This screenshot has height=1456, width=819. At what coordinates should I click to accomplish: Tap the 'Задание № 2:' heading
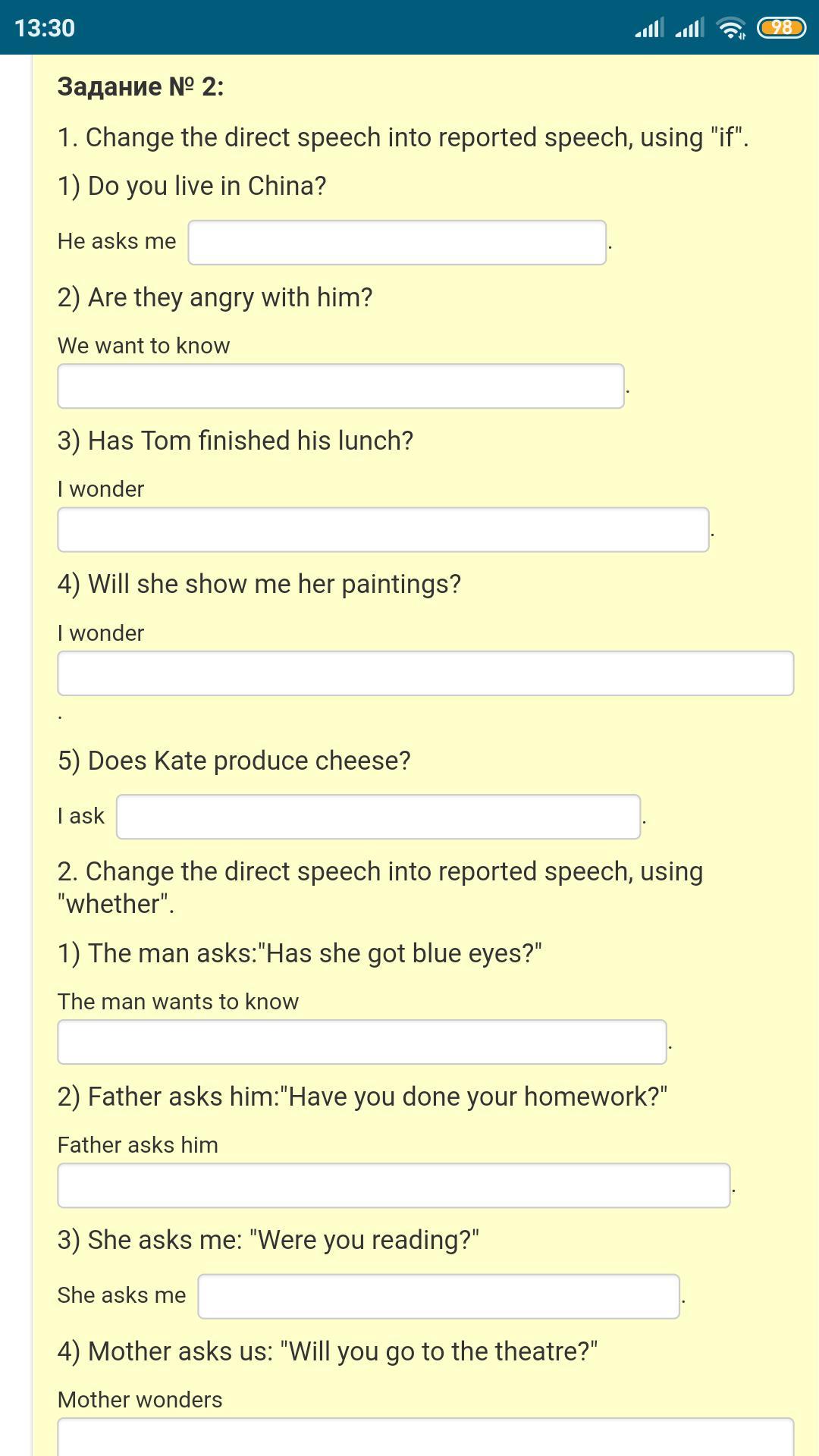pos(141,86)
